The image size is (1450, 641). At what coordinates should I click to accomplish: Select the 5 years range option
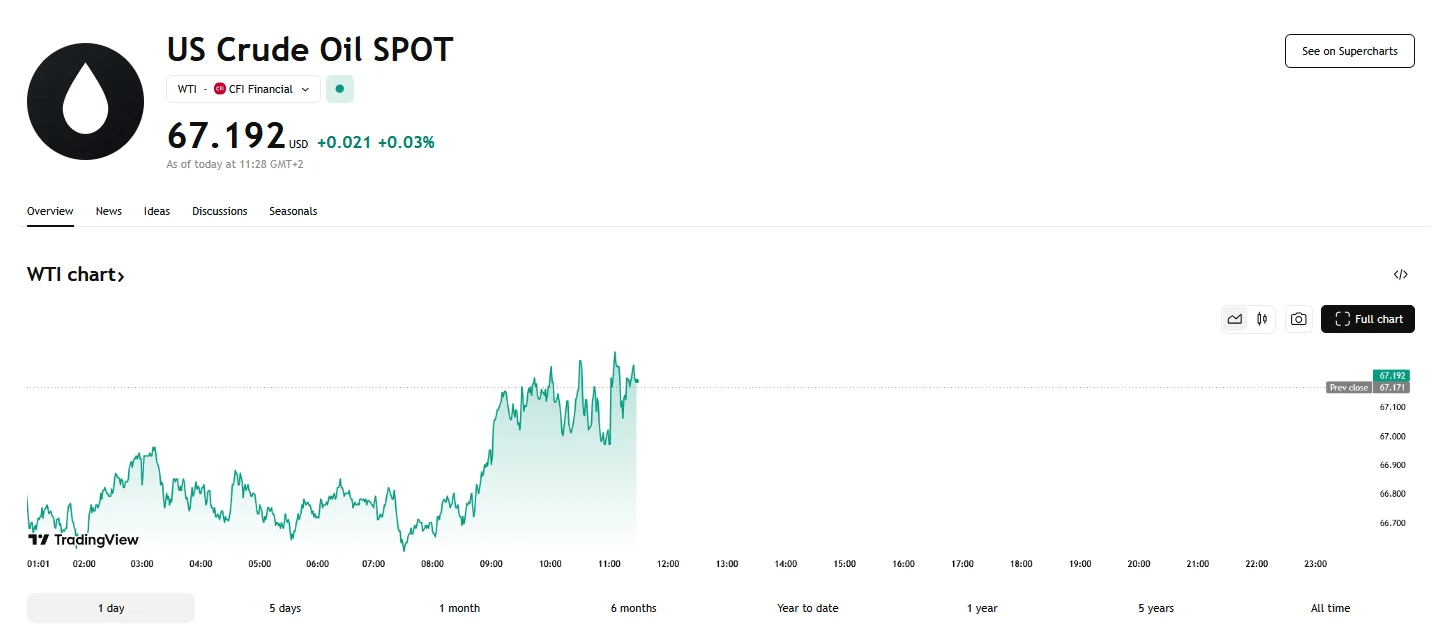click(1155, 607)
